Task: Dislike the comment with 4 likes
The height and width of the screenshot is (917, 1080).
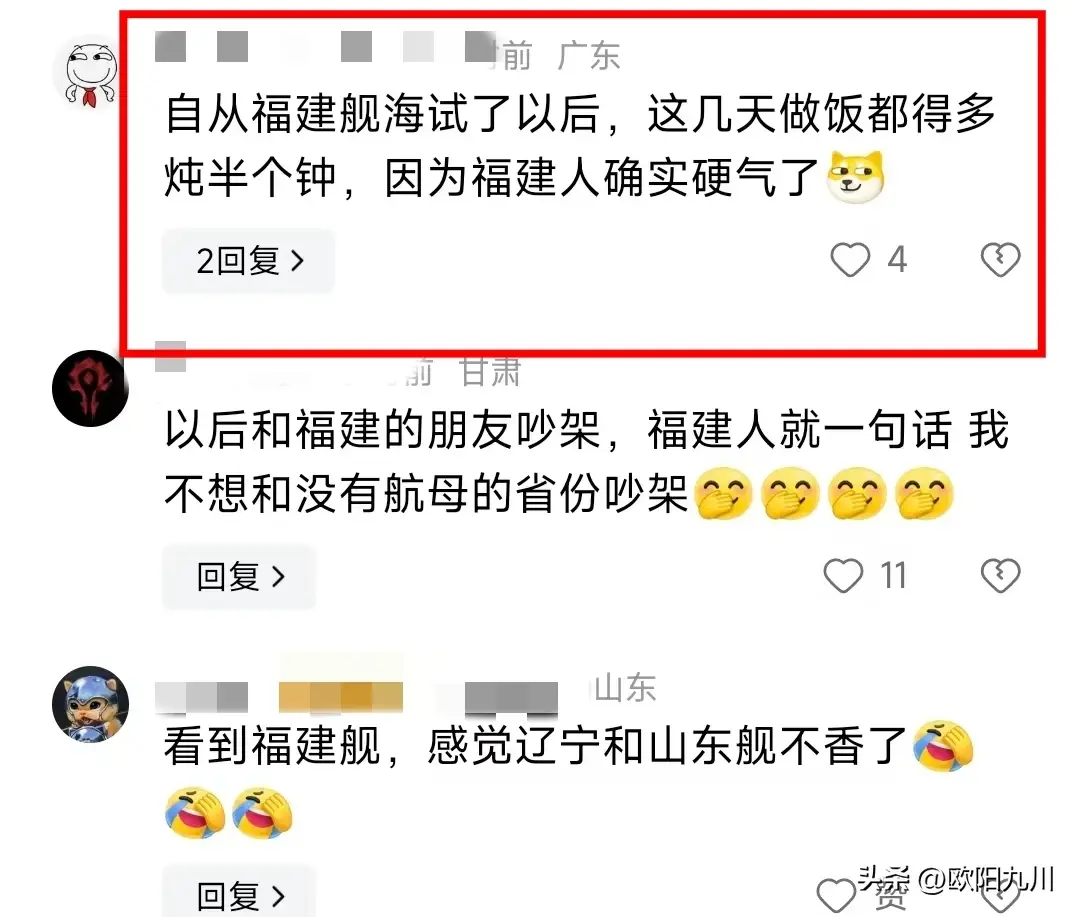Action: point(1000,260)
